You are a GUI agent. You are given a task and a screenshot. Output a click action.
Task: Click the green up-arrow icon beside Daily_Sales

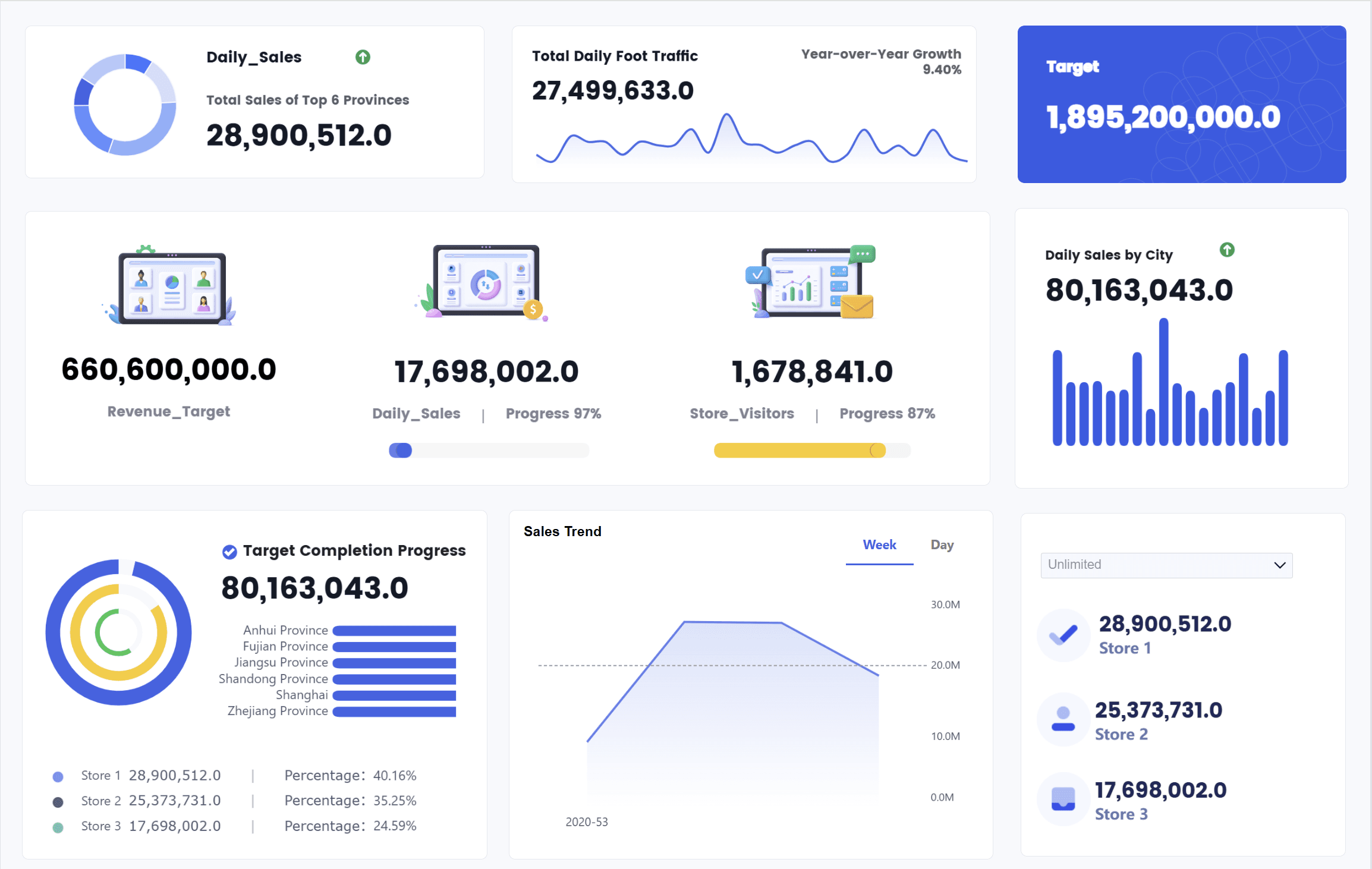point(363,57)
